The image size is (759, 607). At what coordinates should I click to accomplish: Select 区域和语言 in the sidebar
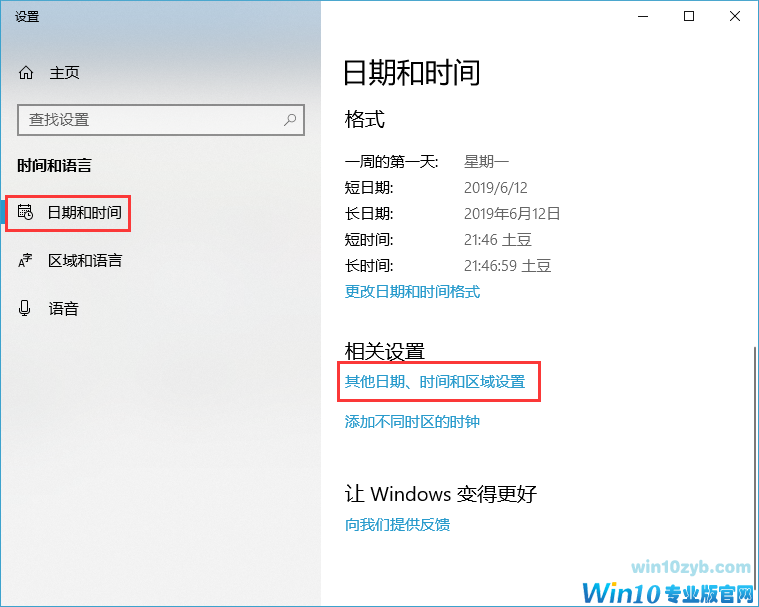point(85,260)
